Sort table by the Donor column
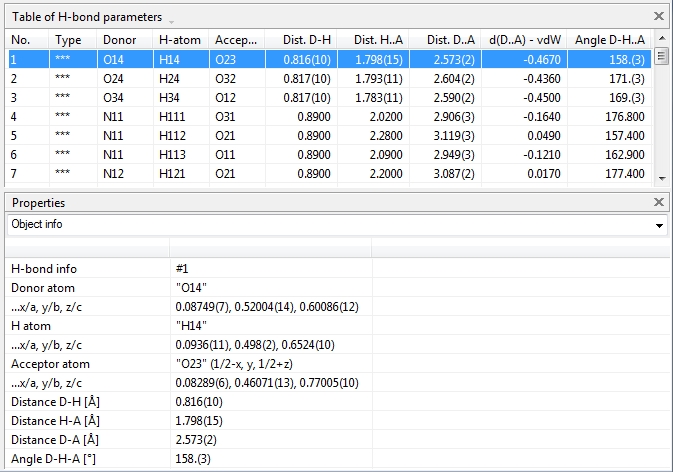Screen dimensions: 673x472 click(124, 40)
